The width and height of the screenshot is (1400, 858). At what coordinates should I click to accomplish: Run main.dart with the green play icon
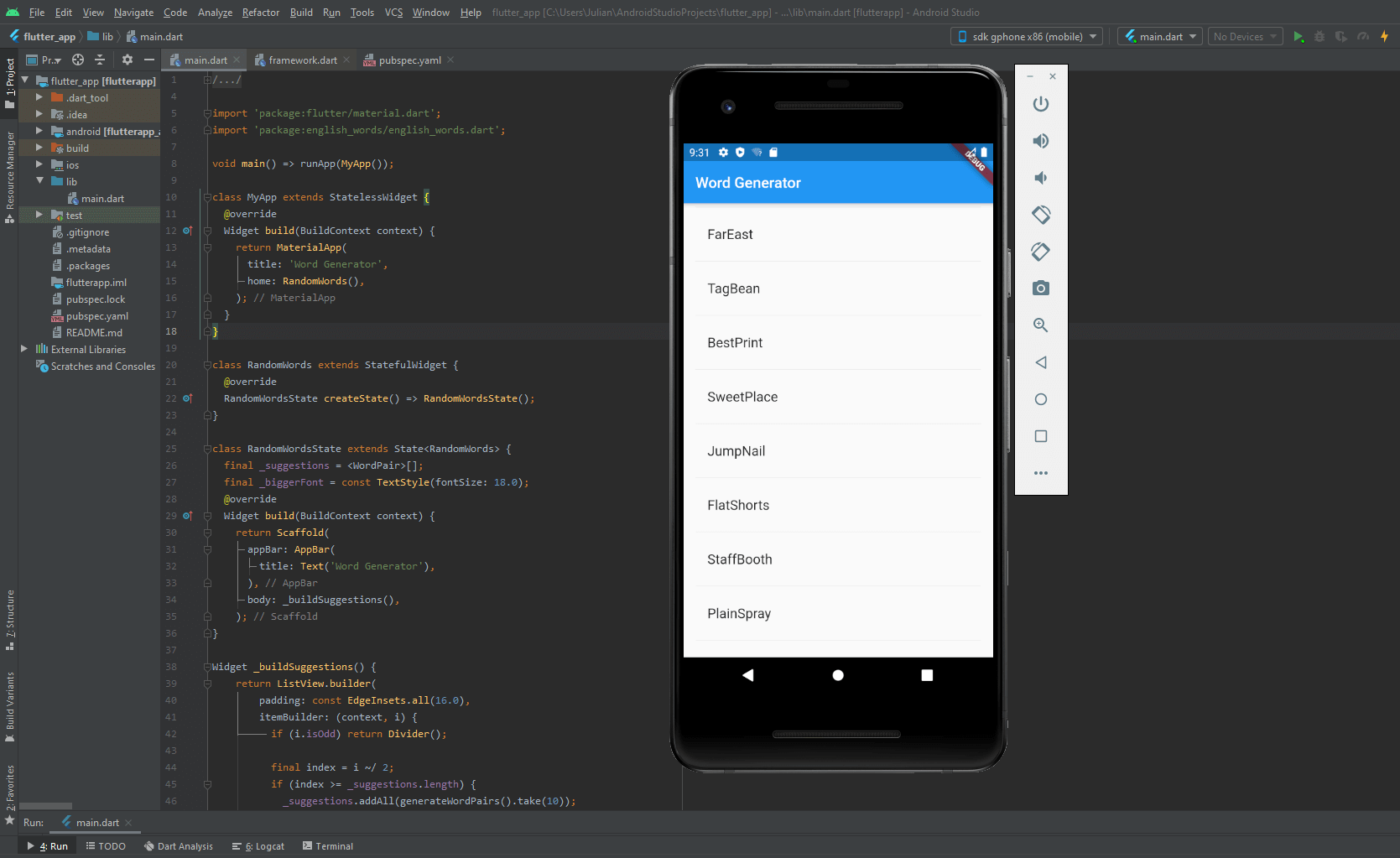(x=1299, y=36)
